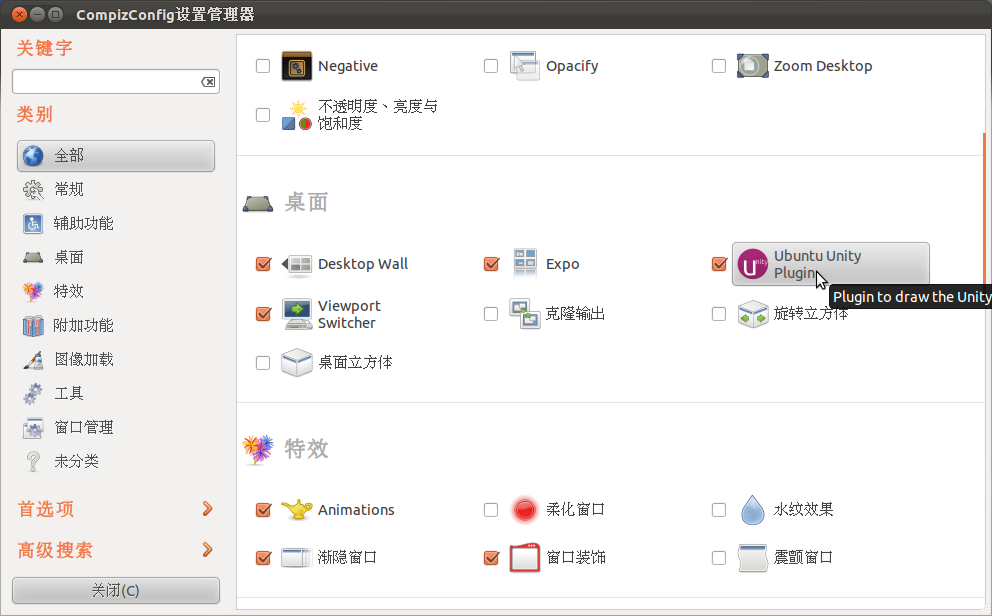Click the 图像加载 icon in sidebar
The height and width of the screenshot is (616, 992).
click(x=33, y=360)
